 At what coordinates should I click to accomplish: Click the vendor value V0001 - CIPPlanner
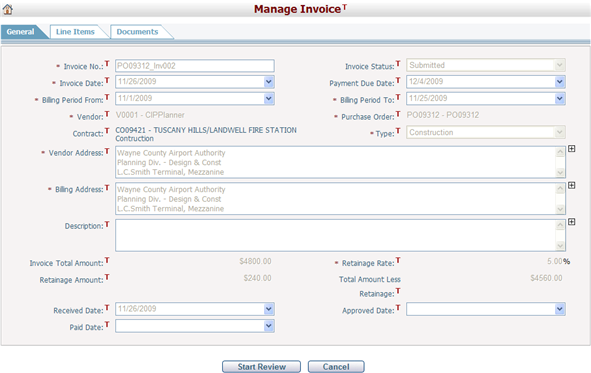[150, 115]
